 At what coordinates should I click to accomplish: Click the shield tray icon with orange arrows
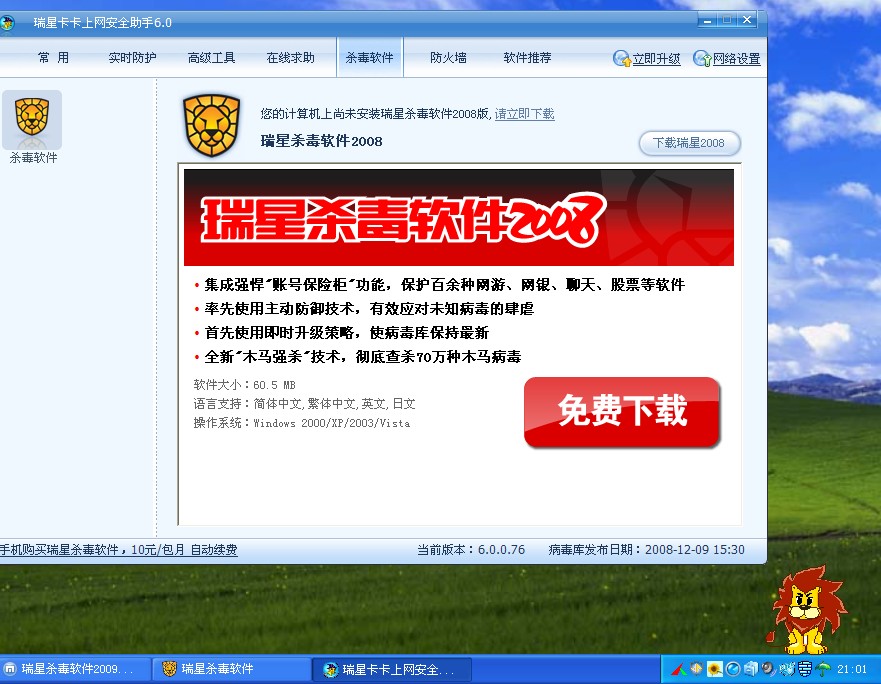(x=697, y=669)
